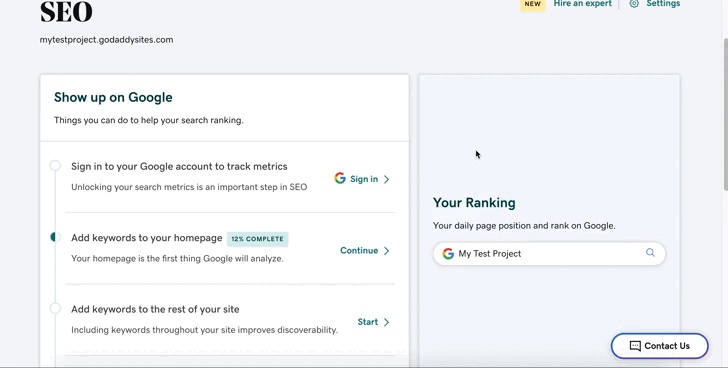
Task: Click 'Your homepage is the first thing Google will analyze.'
Action: tap(177, 258)
